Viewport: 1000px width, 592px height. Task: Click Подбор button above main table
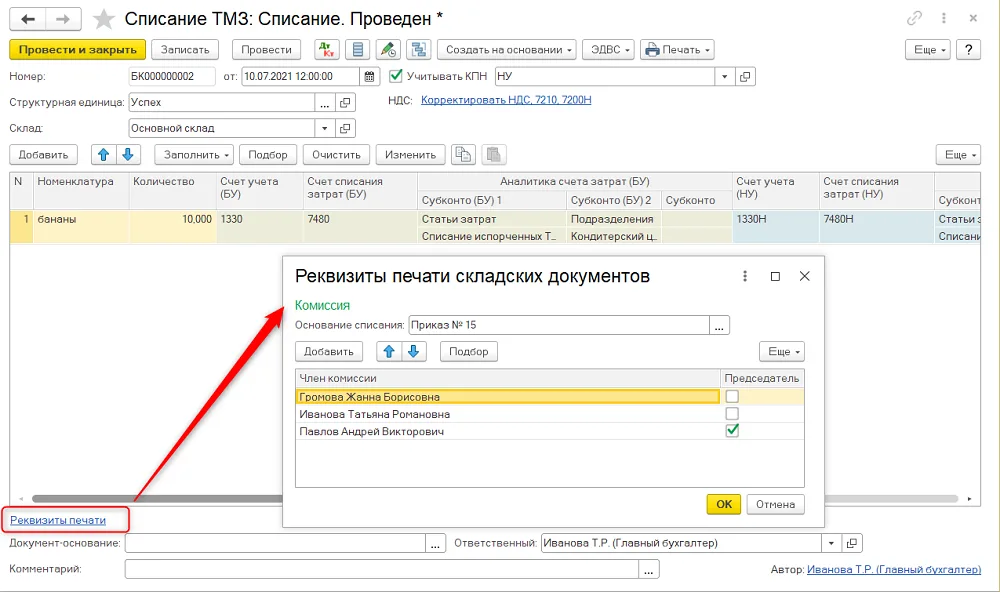[268, 154]
